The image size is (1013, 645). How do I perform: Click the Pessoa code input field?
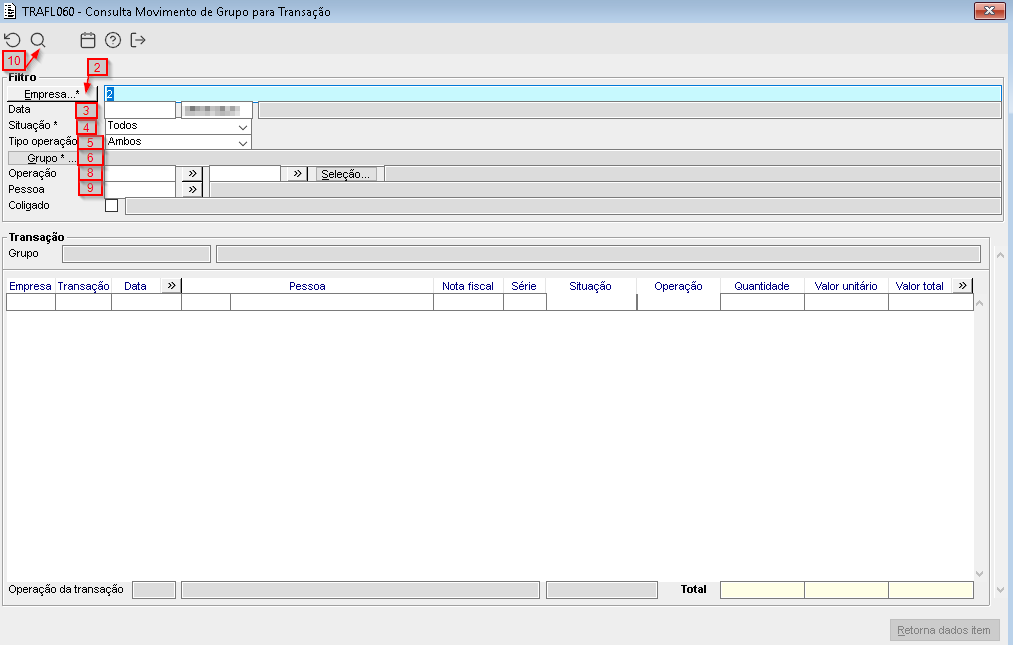point(140,189)
